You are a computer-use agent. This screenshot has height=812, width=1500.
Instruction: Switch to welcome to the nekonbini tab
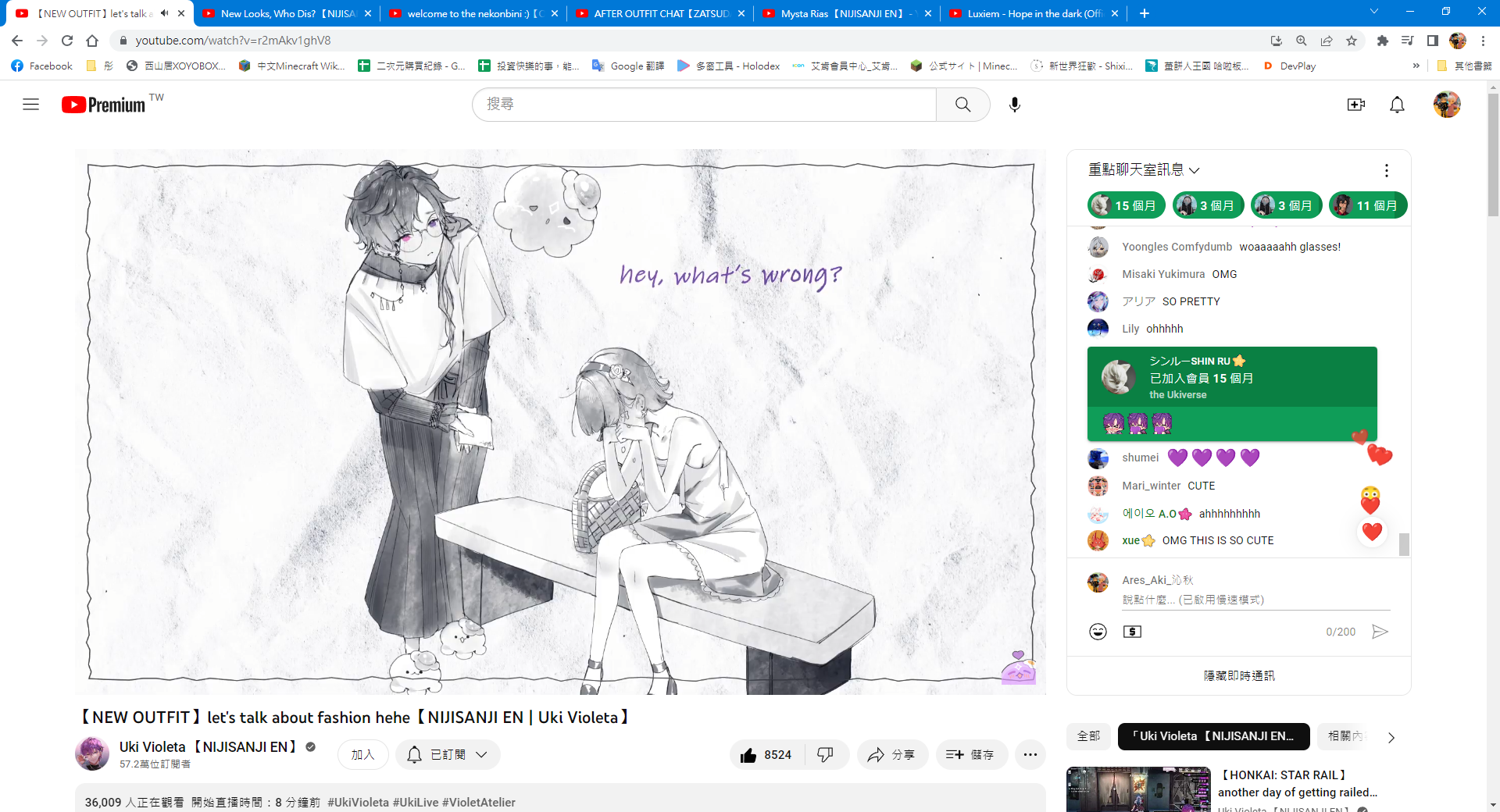pos(473,13)
